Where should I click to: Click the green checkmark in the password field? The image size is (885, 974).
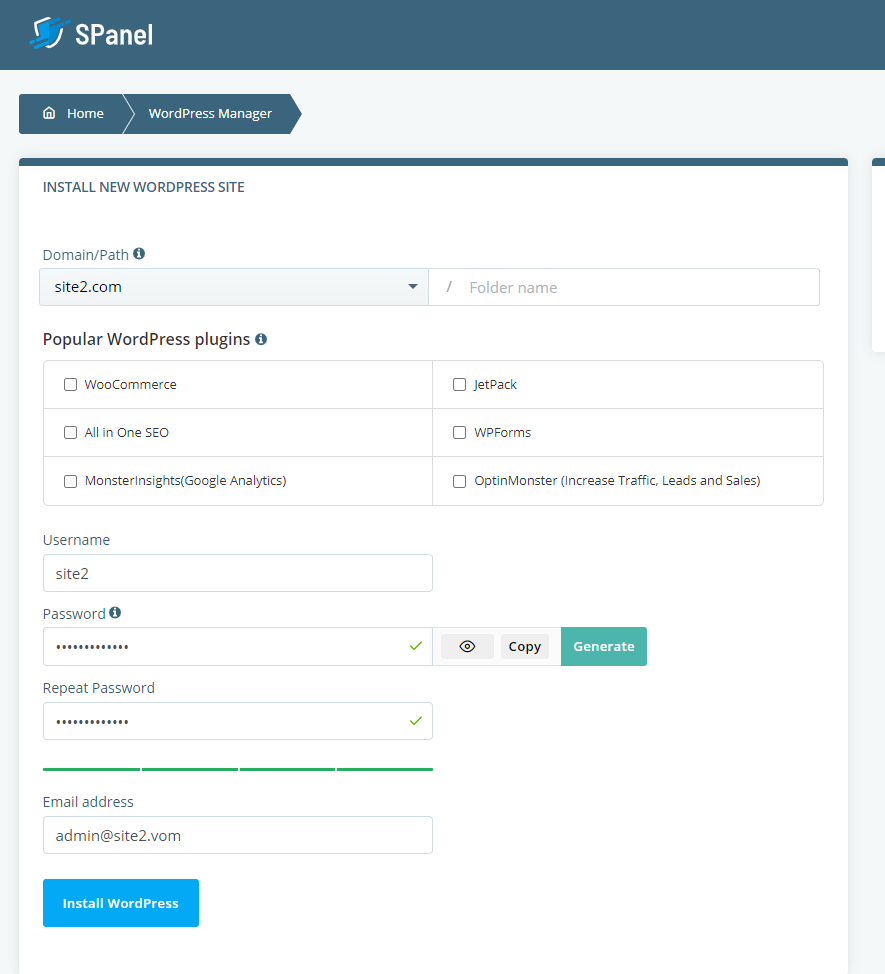pyautogui.click(x=416, y=646)
